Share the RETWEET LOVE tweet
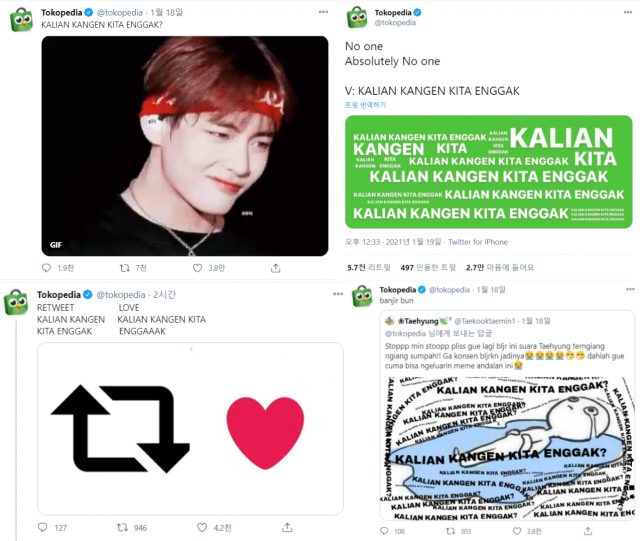 (287, 527)
